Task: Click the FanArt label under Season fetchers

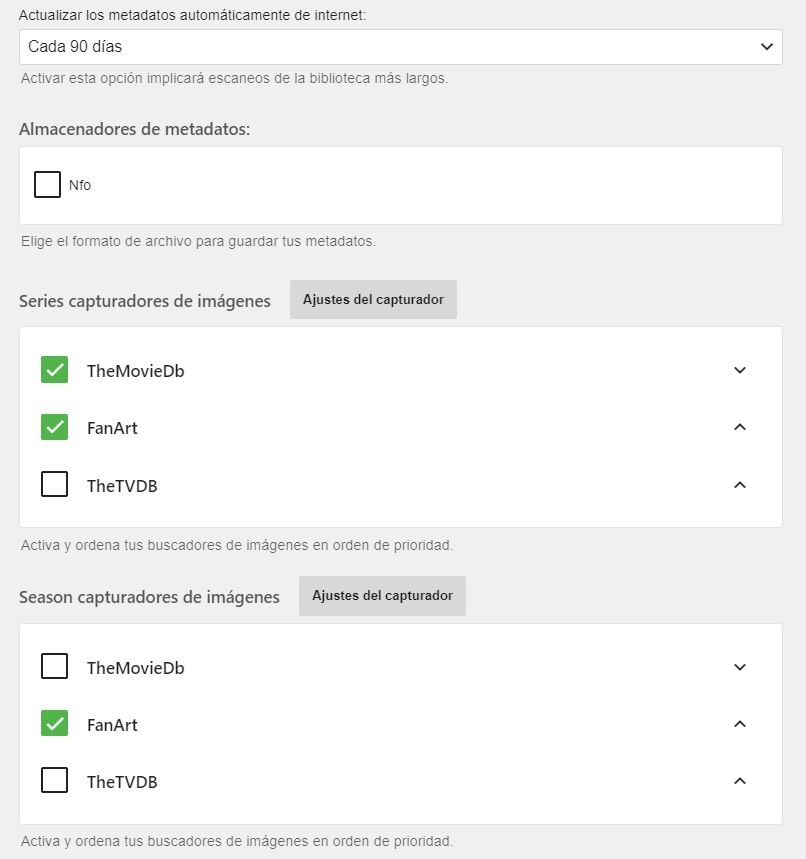Action: point(112,725)
